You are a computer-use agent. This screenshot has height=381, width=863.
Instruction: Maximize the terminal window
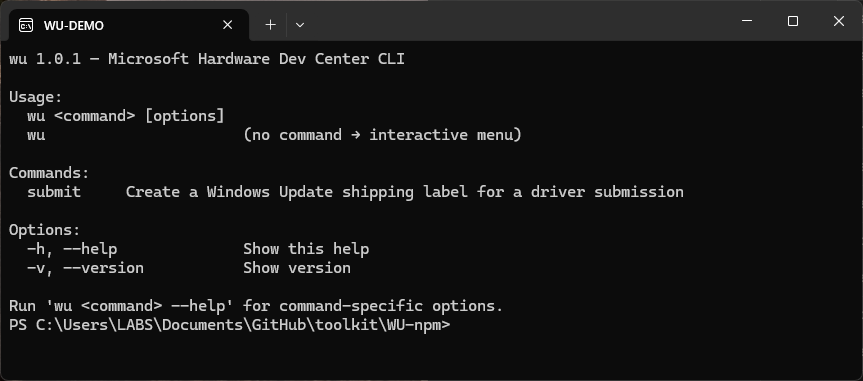793,21
